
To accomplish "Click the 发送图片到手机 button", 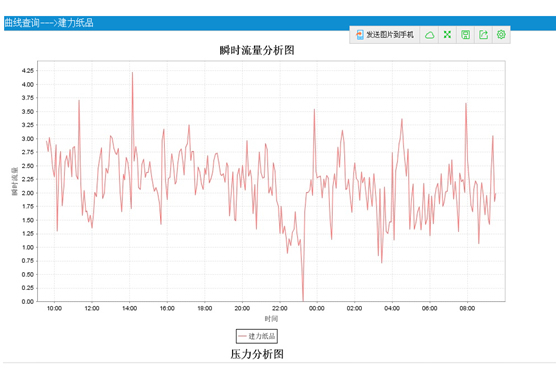I will coord(385,34).
